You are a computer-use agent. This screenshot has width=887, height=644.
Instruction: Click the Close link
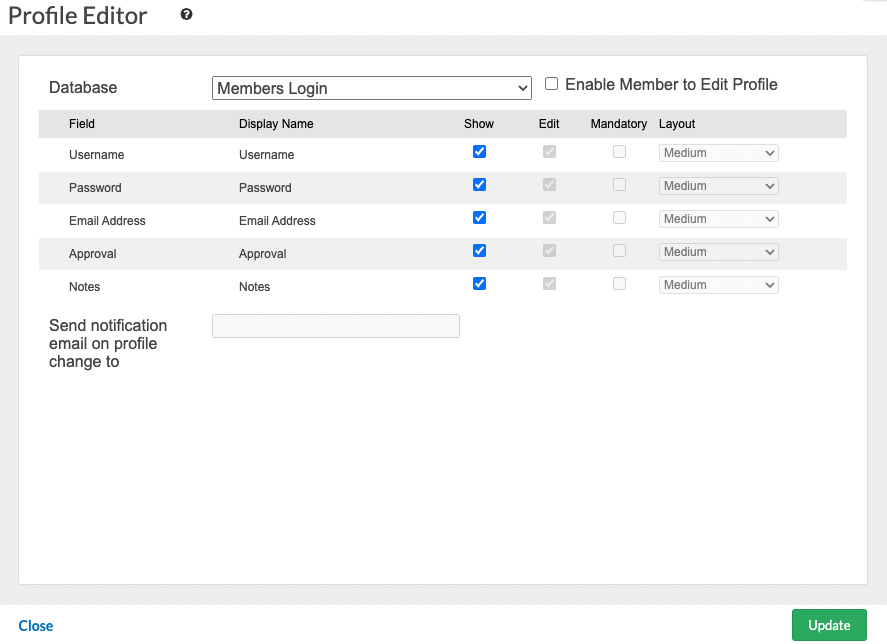pyautogui.click(x=36, y=625)
